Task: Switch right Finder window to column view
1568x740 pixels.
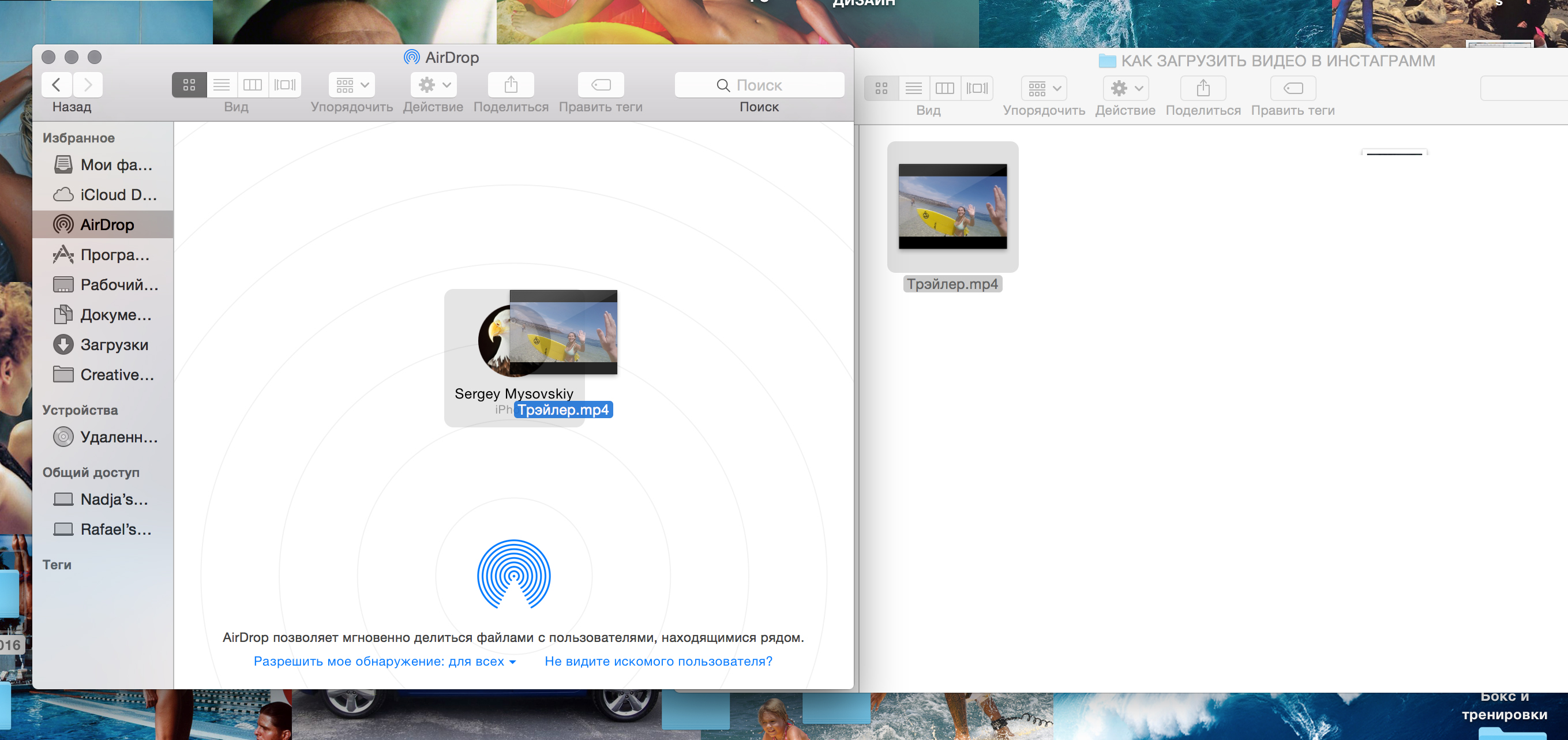Action: (945, 88)
